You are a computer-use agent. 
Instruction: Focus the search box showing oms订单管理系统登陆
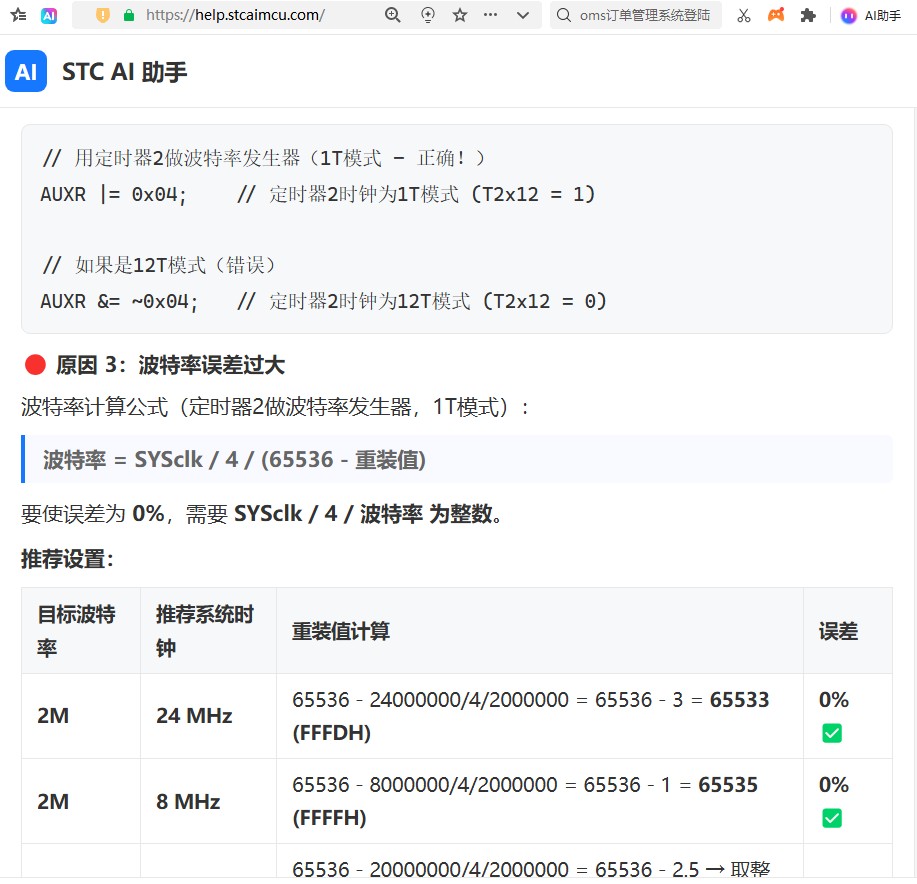(x=636, y=15)
